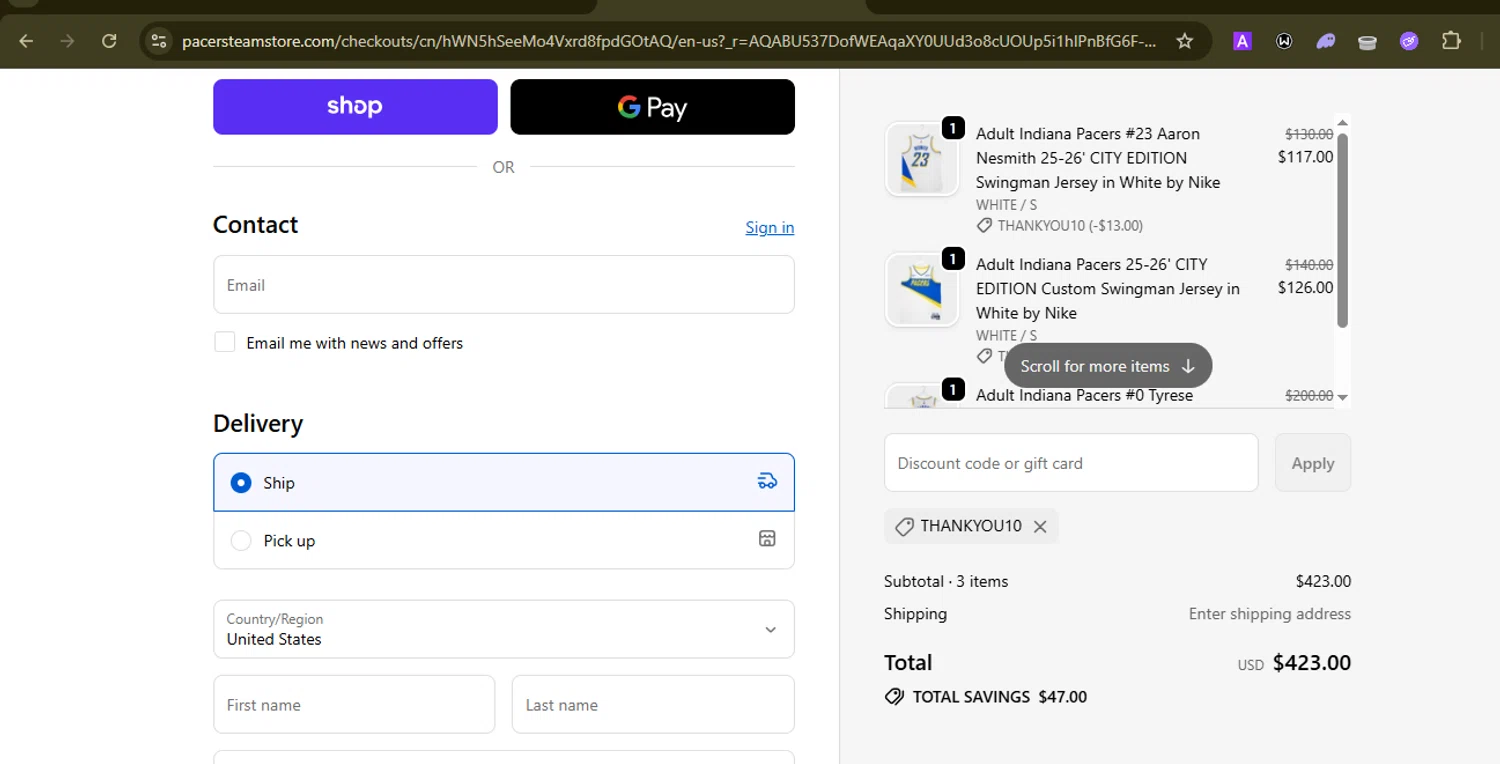Screen dimensions: 1500x764
Task: Click the Aaron Nesmith jersey title text
Action: [x=1098, y=158]
